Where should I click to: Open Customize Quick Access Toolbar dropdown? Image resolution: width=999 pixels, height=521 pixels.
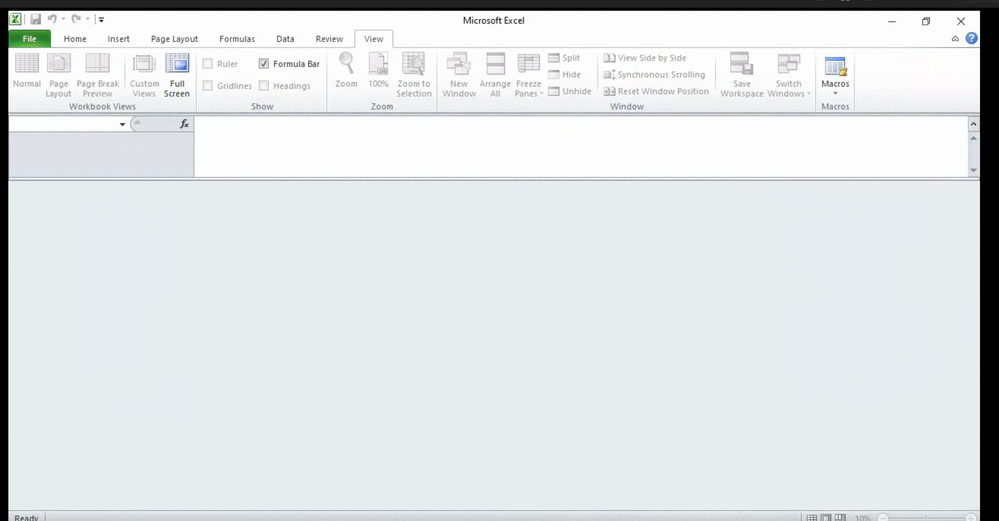[101, 20]
